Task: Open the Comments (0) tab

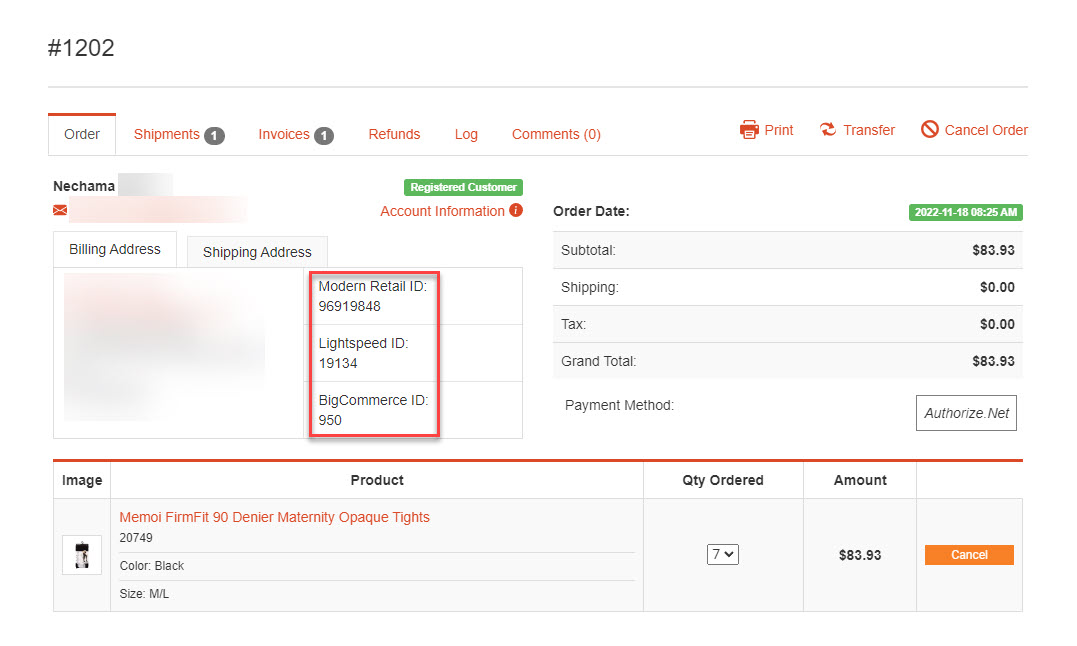Action: click(556, 135)
